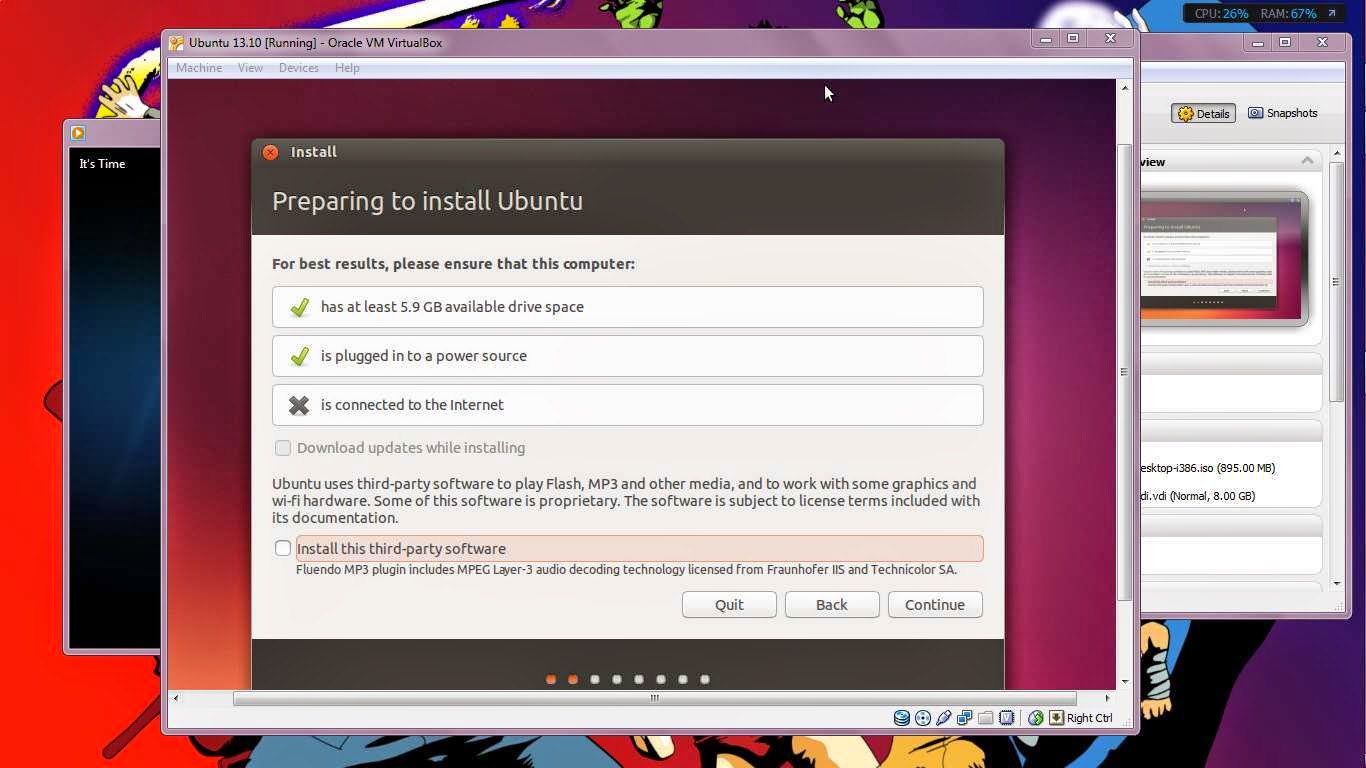Click the VM window horizontal scrollbar thumb
This screenshot has height=768, width=1366.
pos(655,698)
